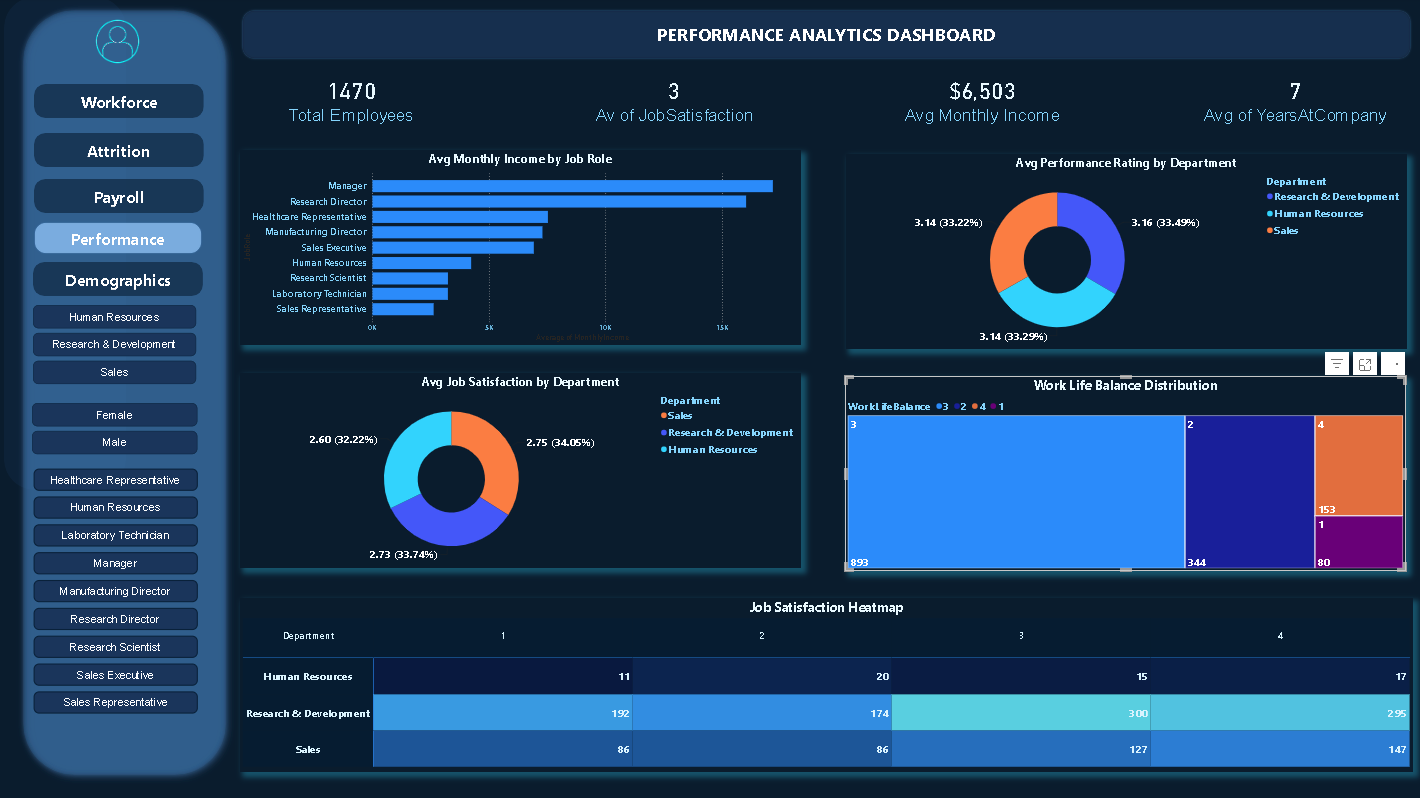Click the 1470 Total Employees card
The width and height of the screenshot is (1420, 798).
(x=351, y=103)
